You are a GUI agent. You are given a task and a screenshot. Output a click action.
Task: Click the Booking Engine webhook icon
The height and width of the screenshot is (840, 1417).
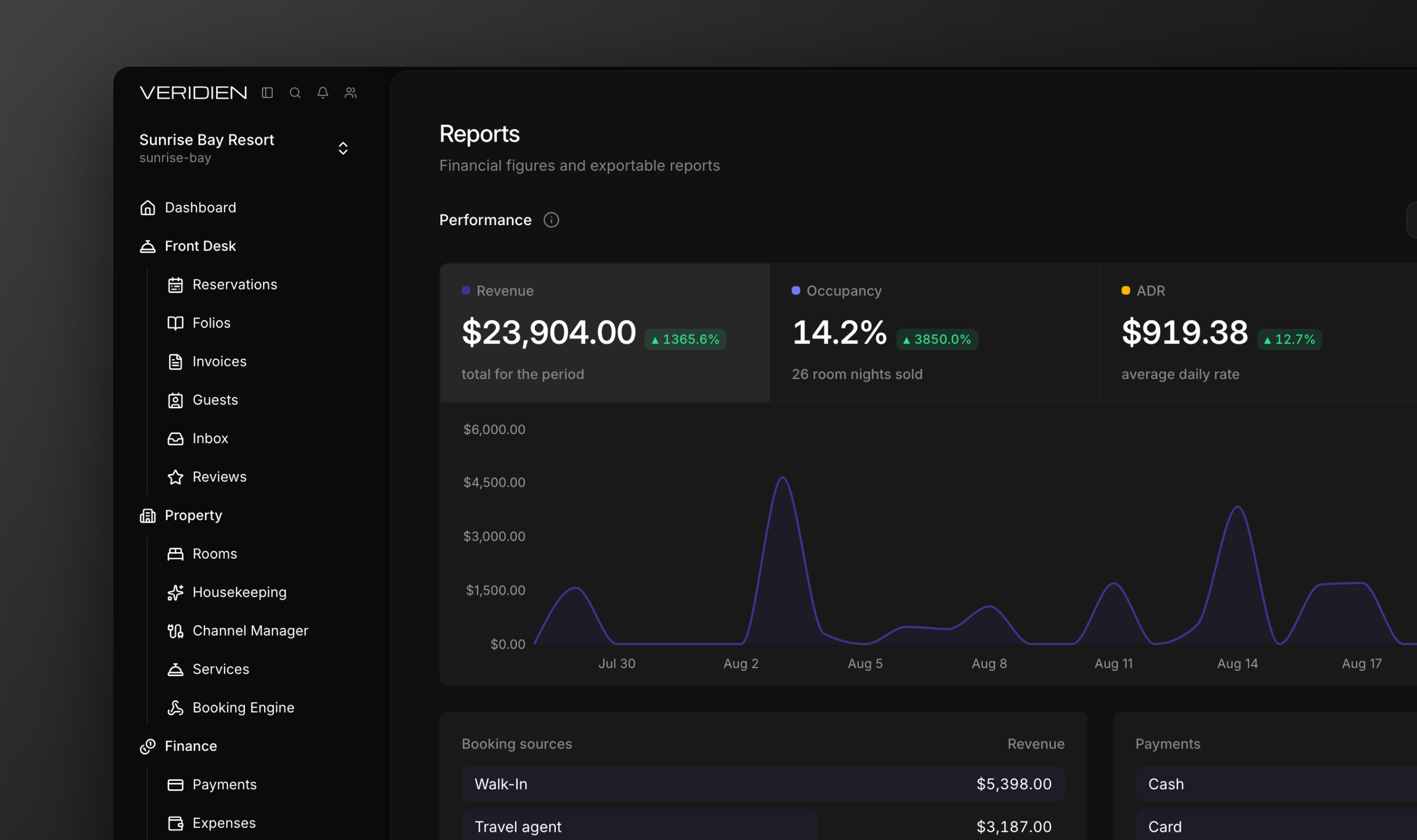tap(176, 708)
